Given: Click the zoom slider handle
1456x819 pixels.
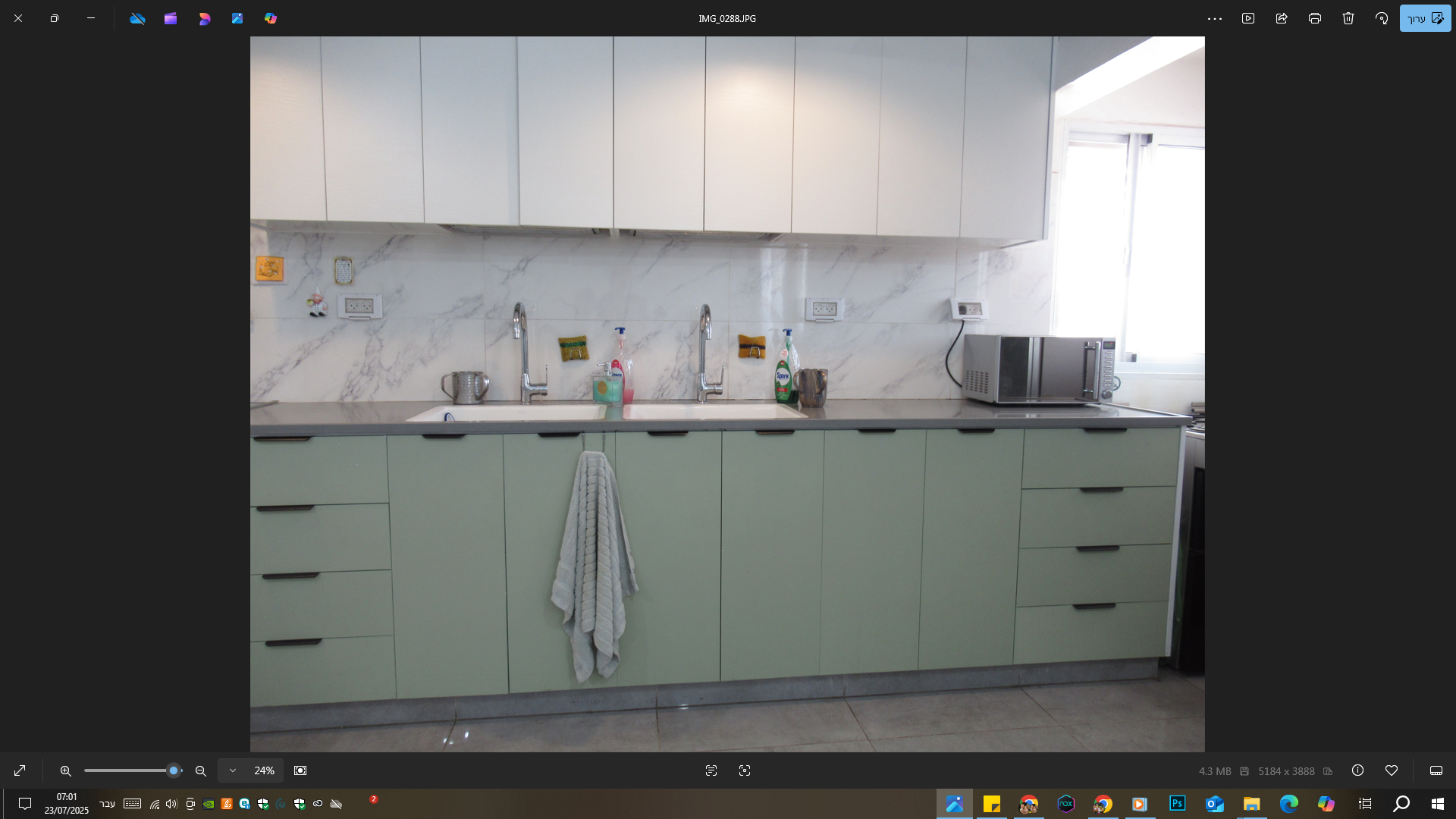Looking at the screenshot, I should 174,770.
